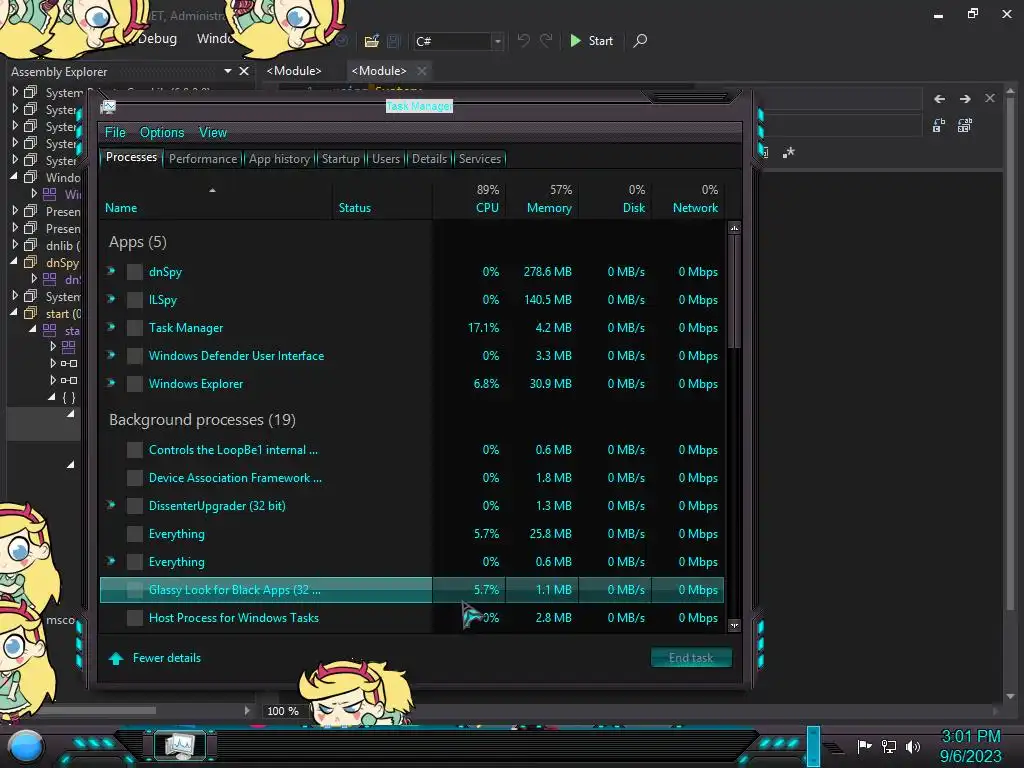The width and height of the screenshot is (1024, 768).
Task: Select the Glassy Look for Black Apps row
Action: (x=412, y=590)
